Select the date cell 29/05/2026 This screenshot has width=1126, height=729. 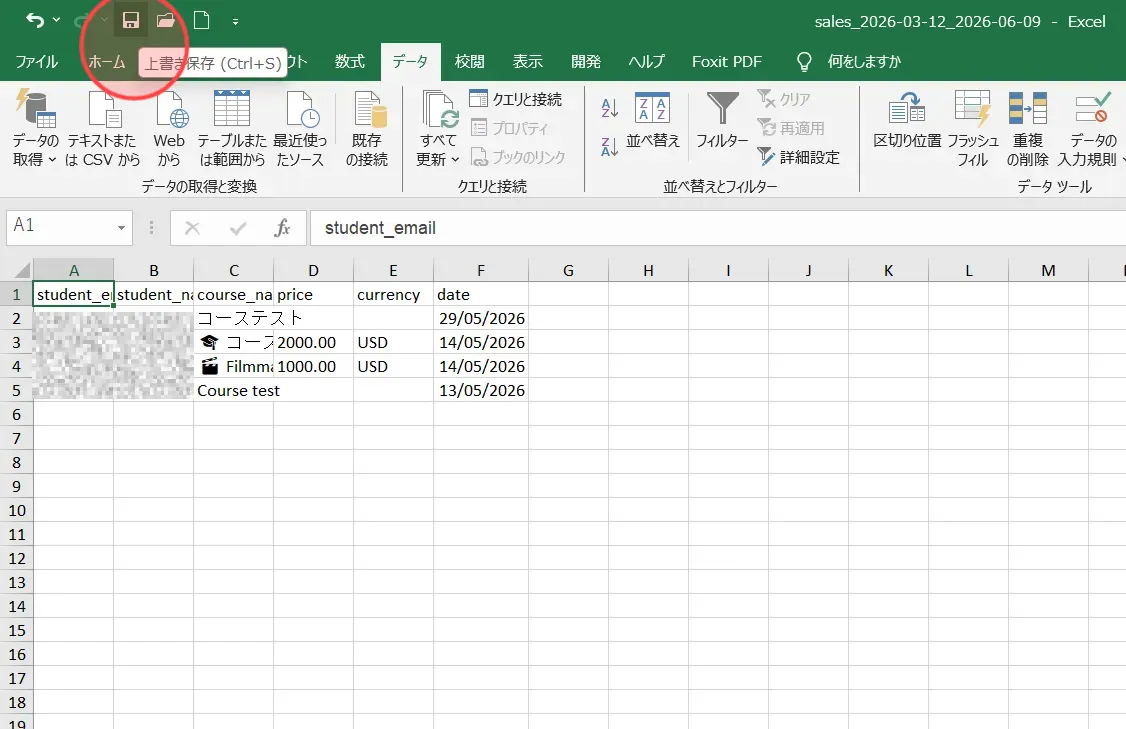481,317
